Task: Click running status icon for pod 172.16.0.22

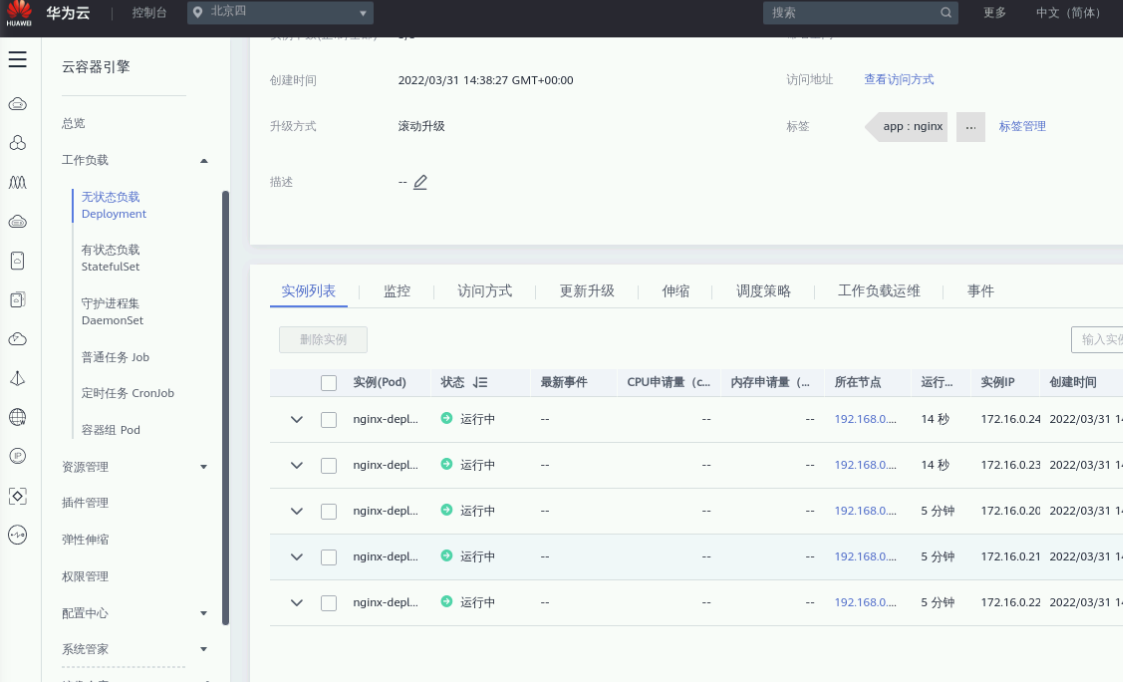Action: pos(446,602)
